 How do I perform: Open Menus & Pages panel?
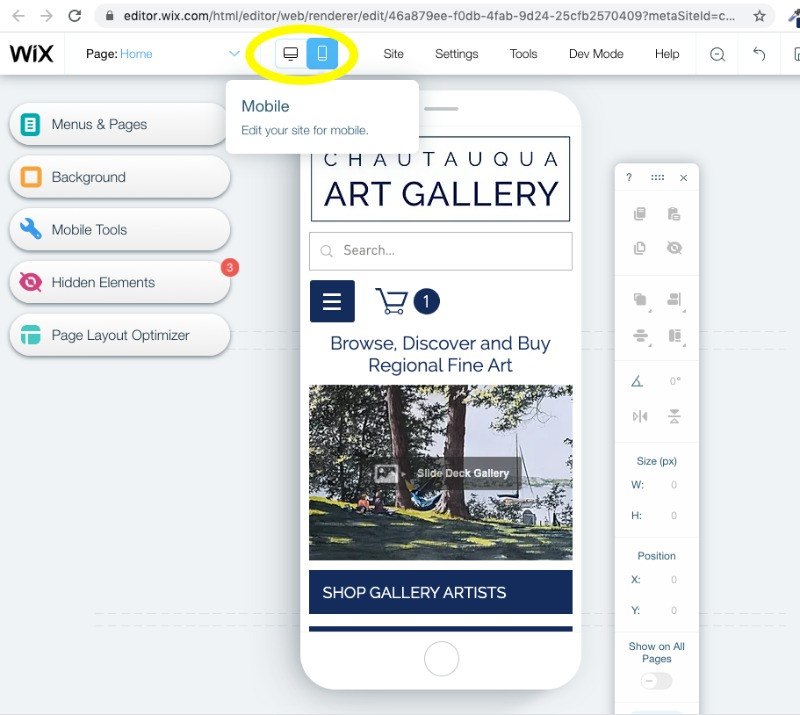click(x=119, y=124)
